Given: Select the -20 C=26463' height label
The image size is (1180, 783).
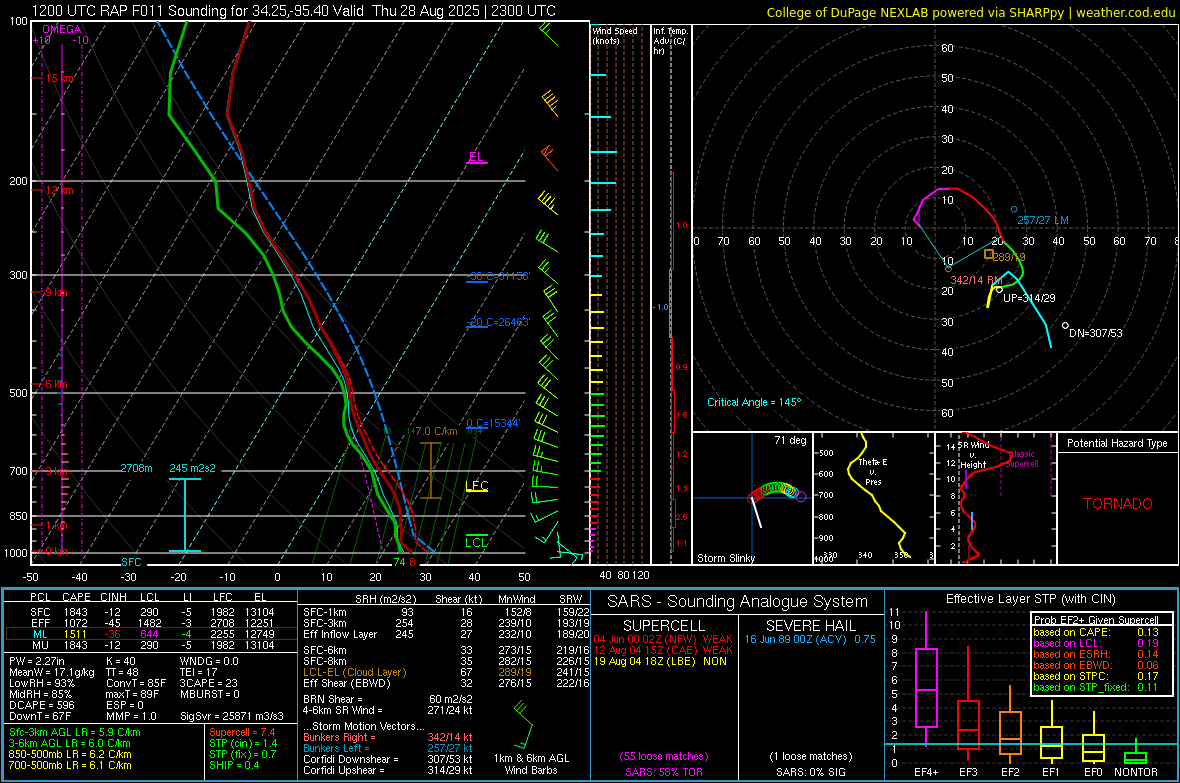Looking at the screenshot, I should (x=497, y=322).
